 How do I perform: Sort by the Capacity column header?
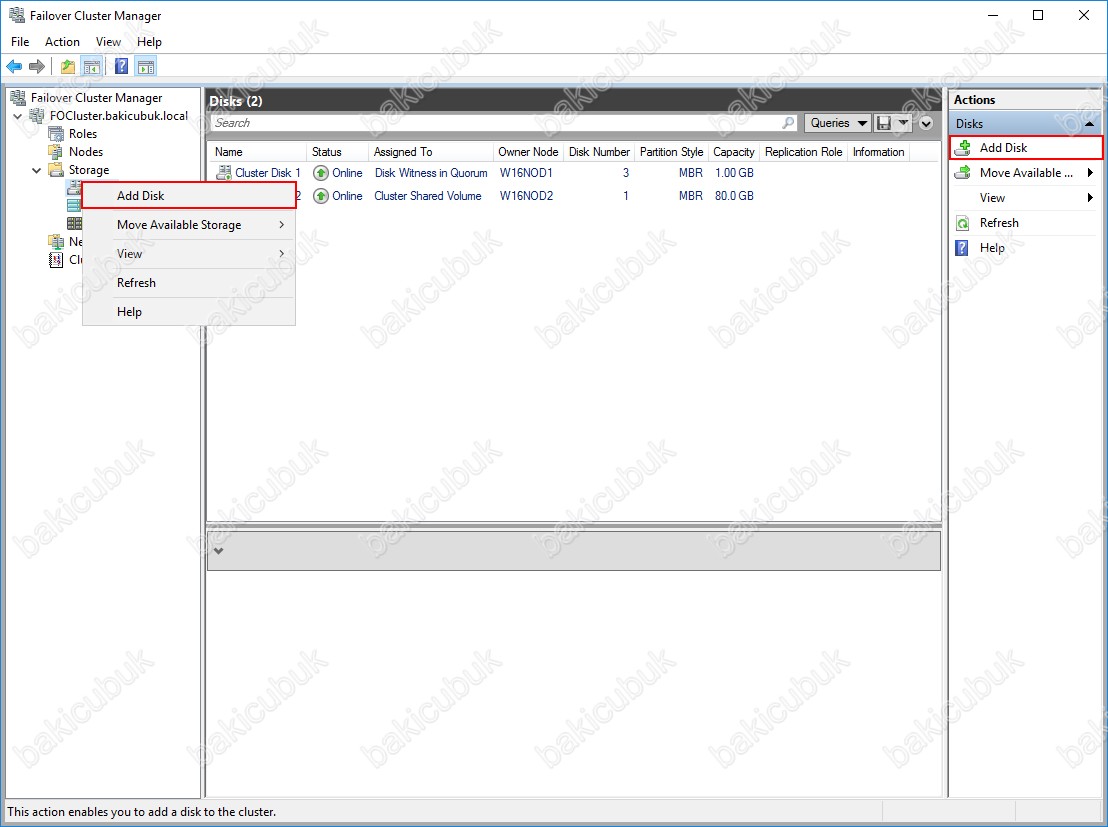[734, 152]
